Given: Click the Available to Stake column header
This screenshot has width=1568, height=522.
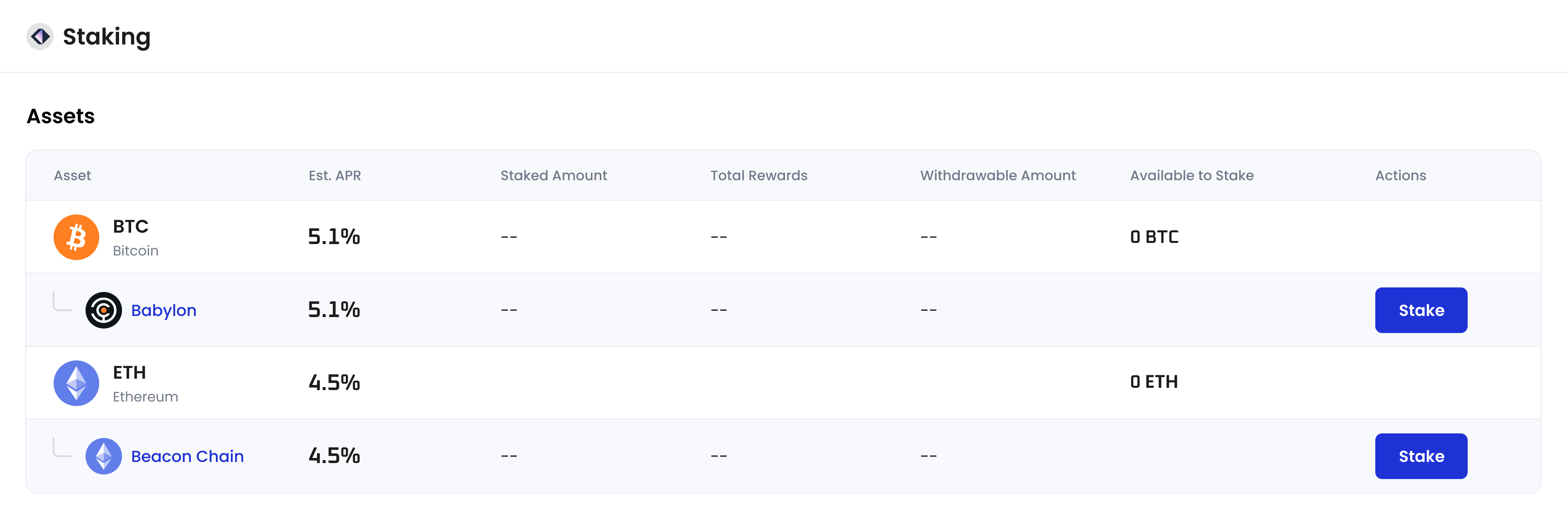Looking at the screenshot, I should coord(1191,175).
